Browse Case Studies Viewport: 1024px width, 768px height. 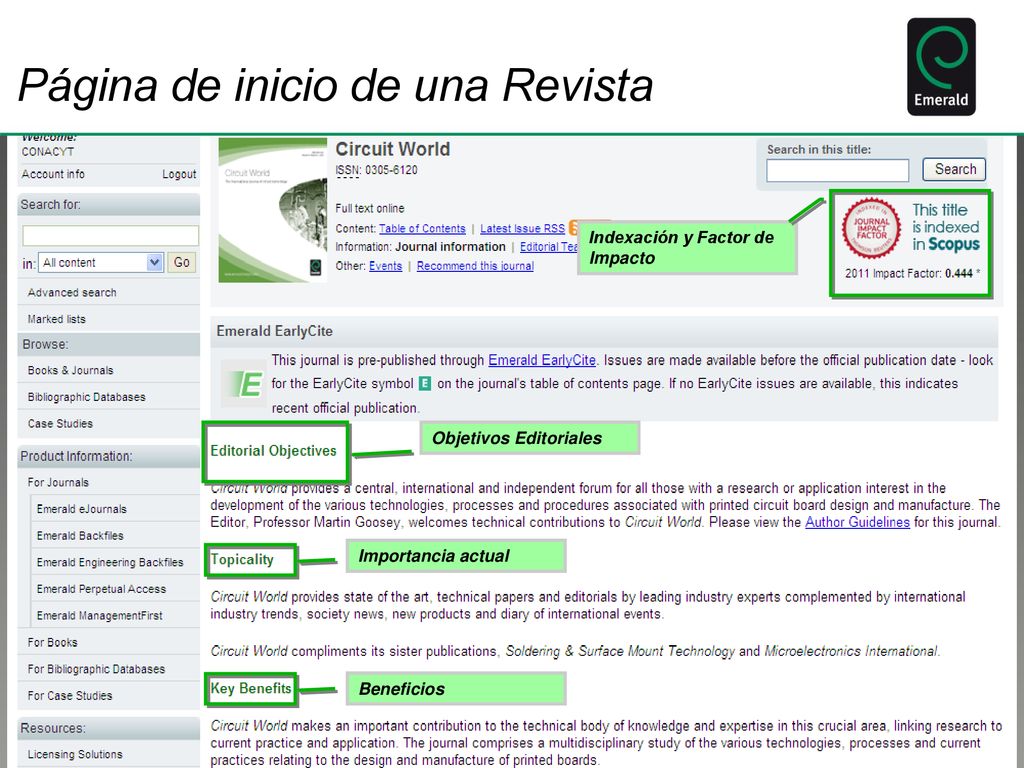(x=60, y=424)
